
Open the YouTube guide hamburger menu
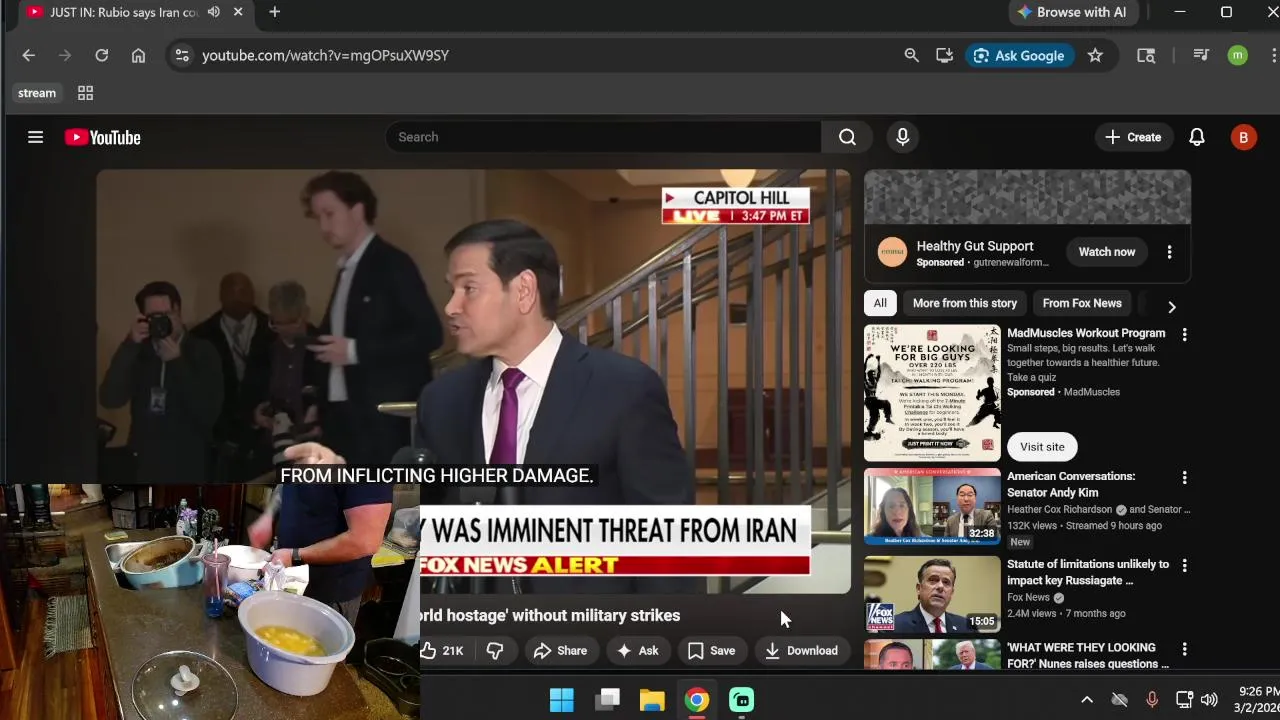pyautogui.click(x=35, y=137)
